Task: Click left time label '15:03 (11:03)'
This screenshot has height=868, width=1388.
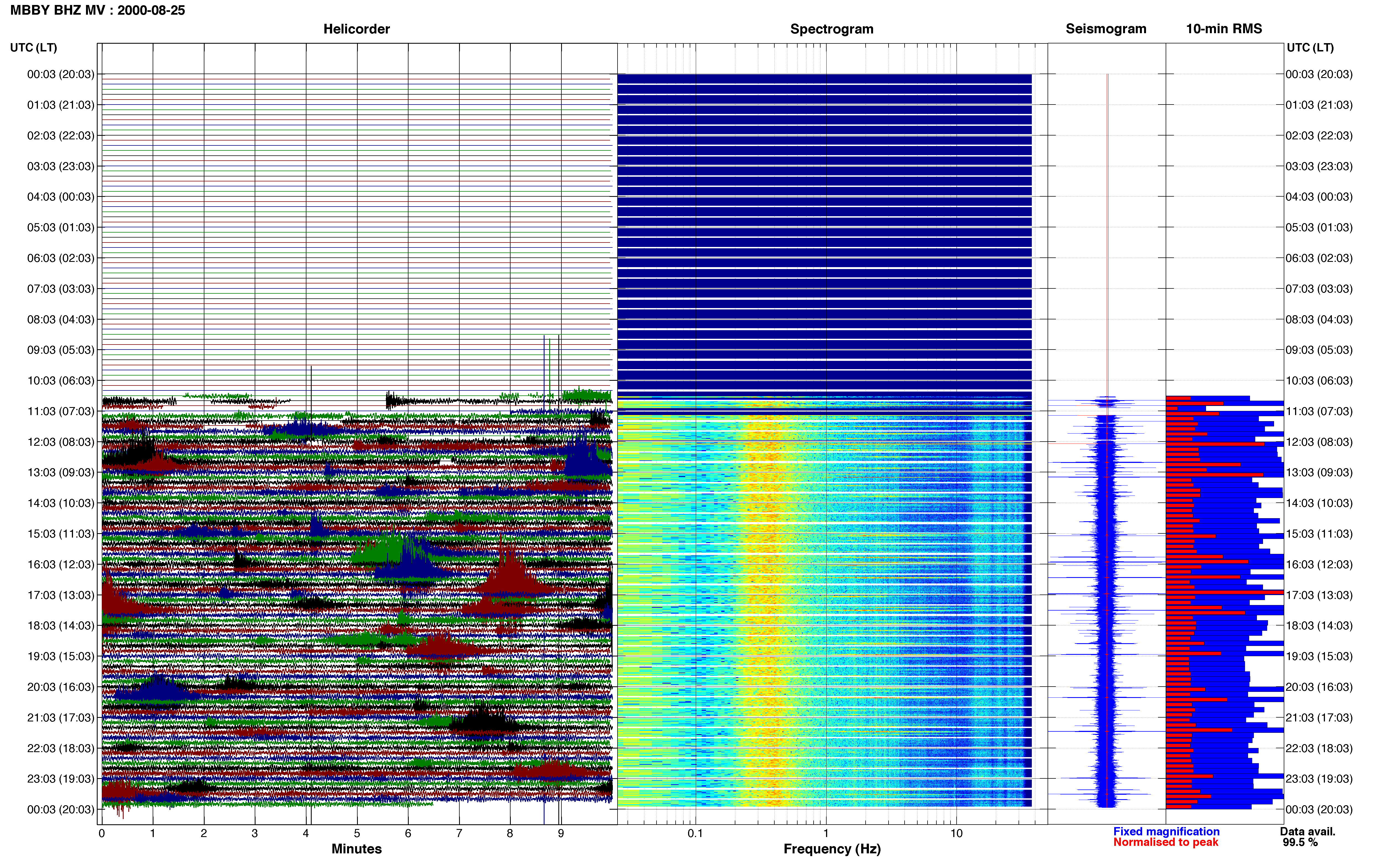Action: (x=61, y=534)
